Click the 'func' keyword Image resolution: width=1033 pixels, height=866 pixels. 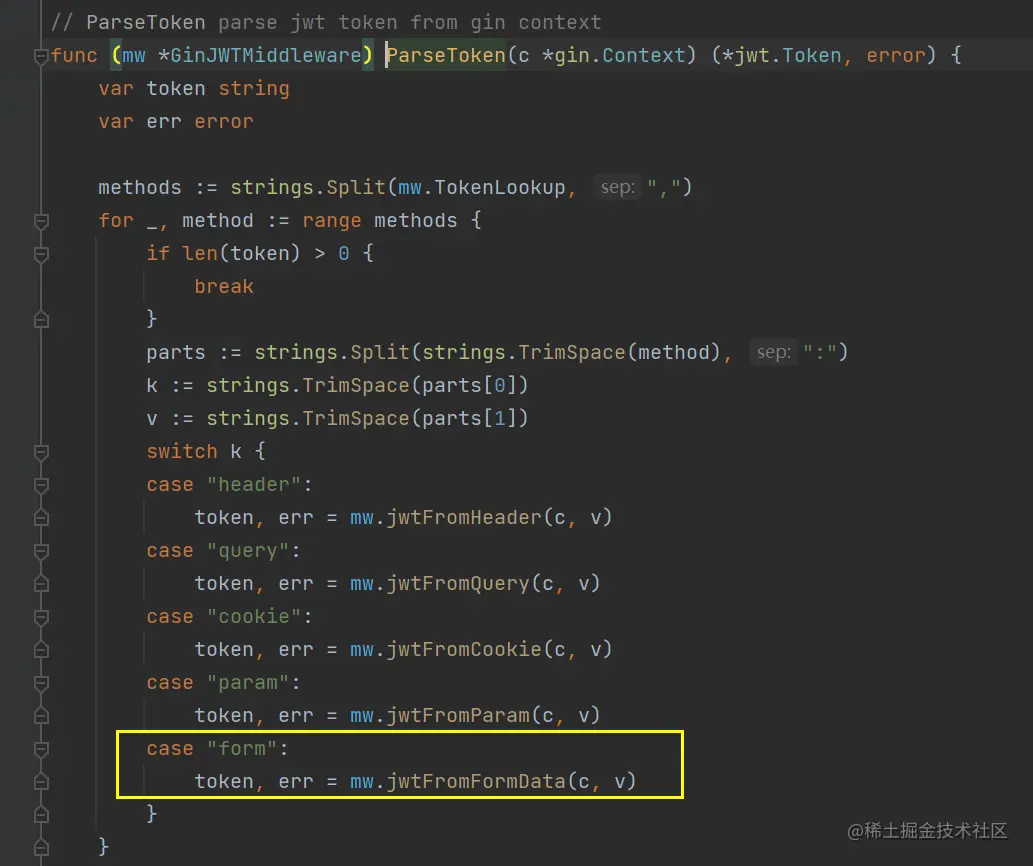[x=74, y=55]
